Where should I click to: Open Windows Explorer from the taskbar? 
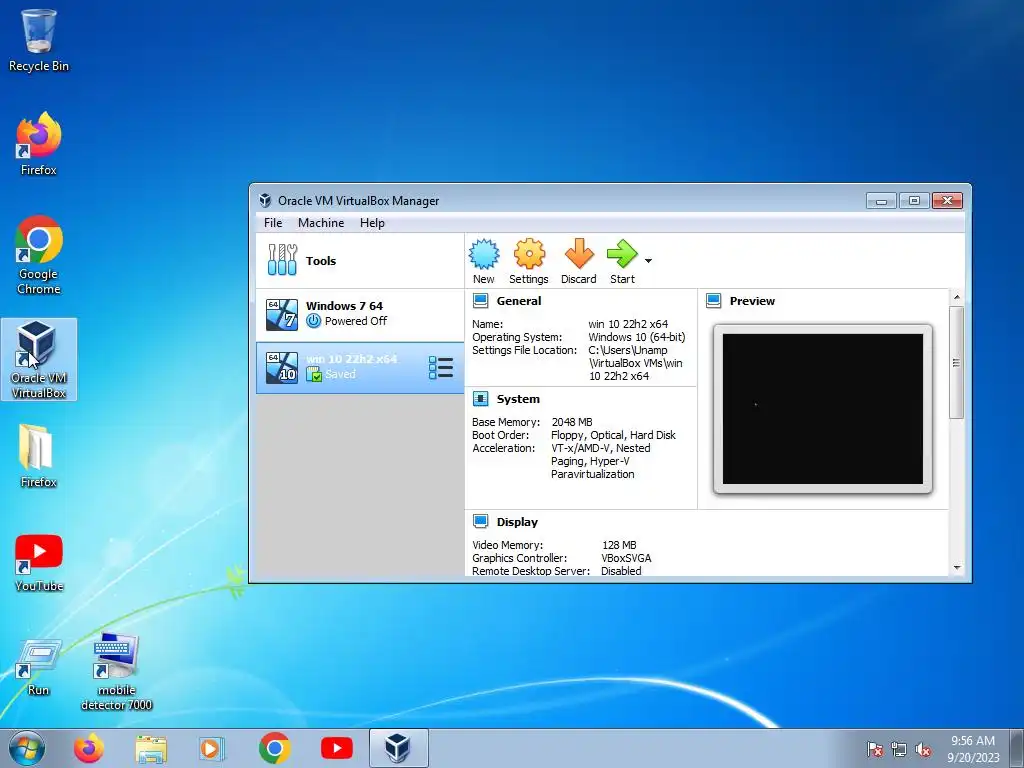[151, 748]
